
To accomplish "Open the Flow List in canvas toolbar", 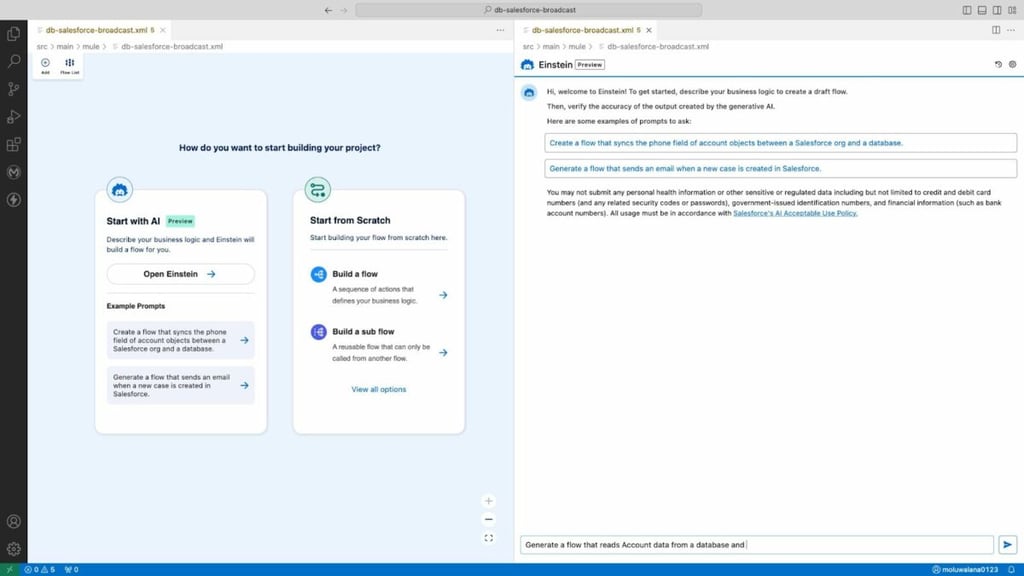I will (69, 66).
